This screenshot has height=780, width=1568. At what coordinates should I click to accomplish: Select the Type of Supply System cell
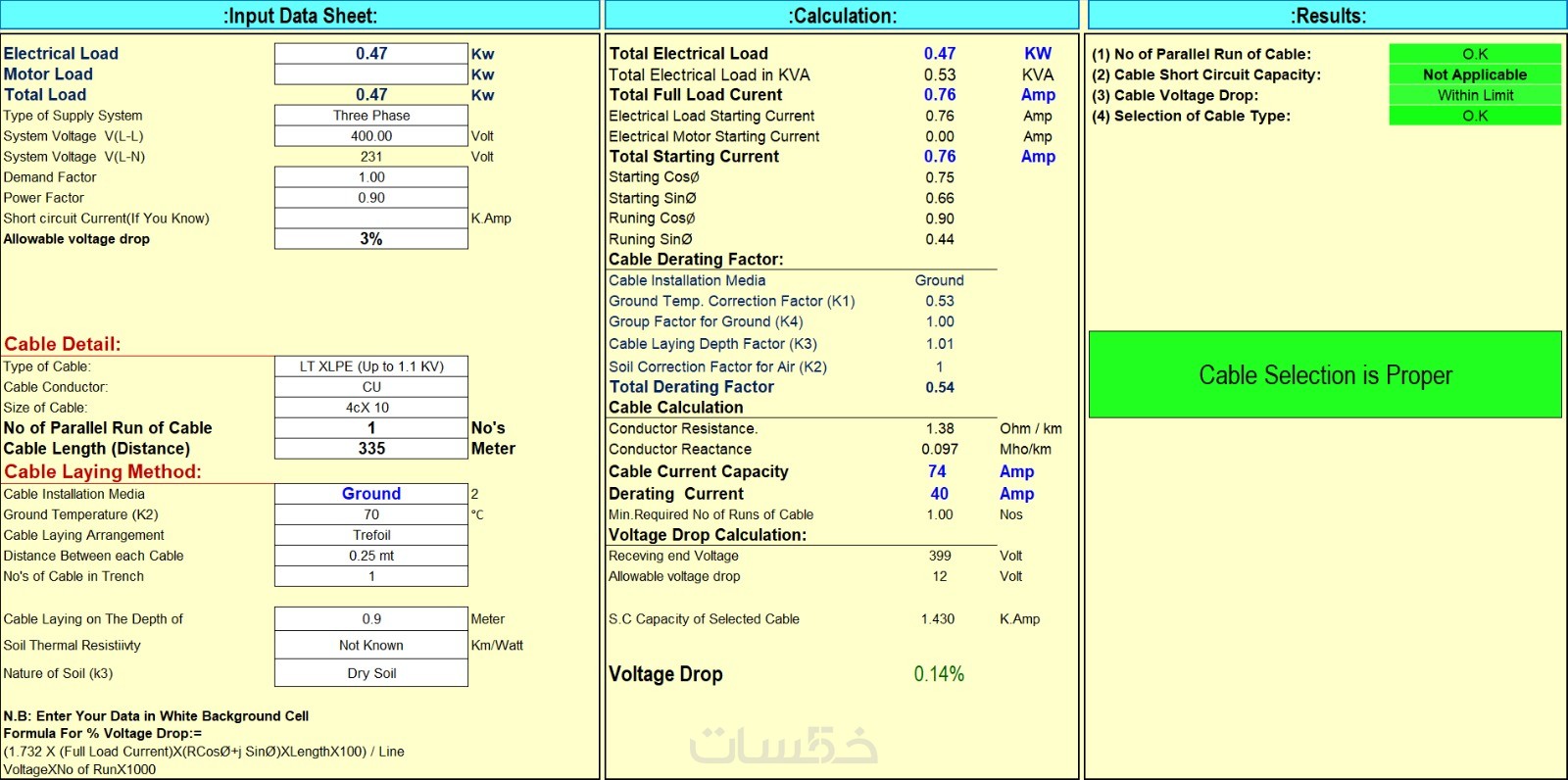(371, 116)
